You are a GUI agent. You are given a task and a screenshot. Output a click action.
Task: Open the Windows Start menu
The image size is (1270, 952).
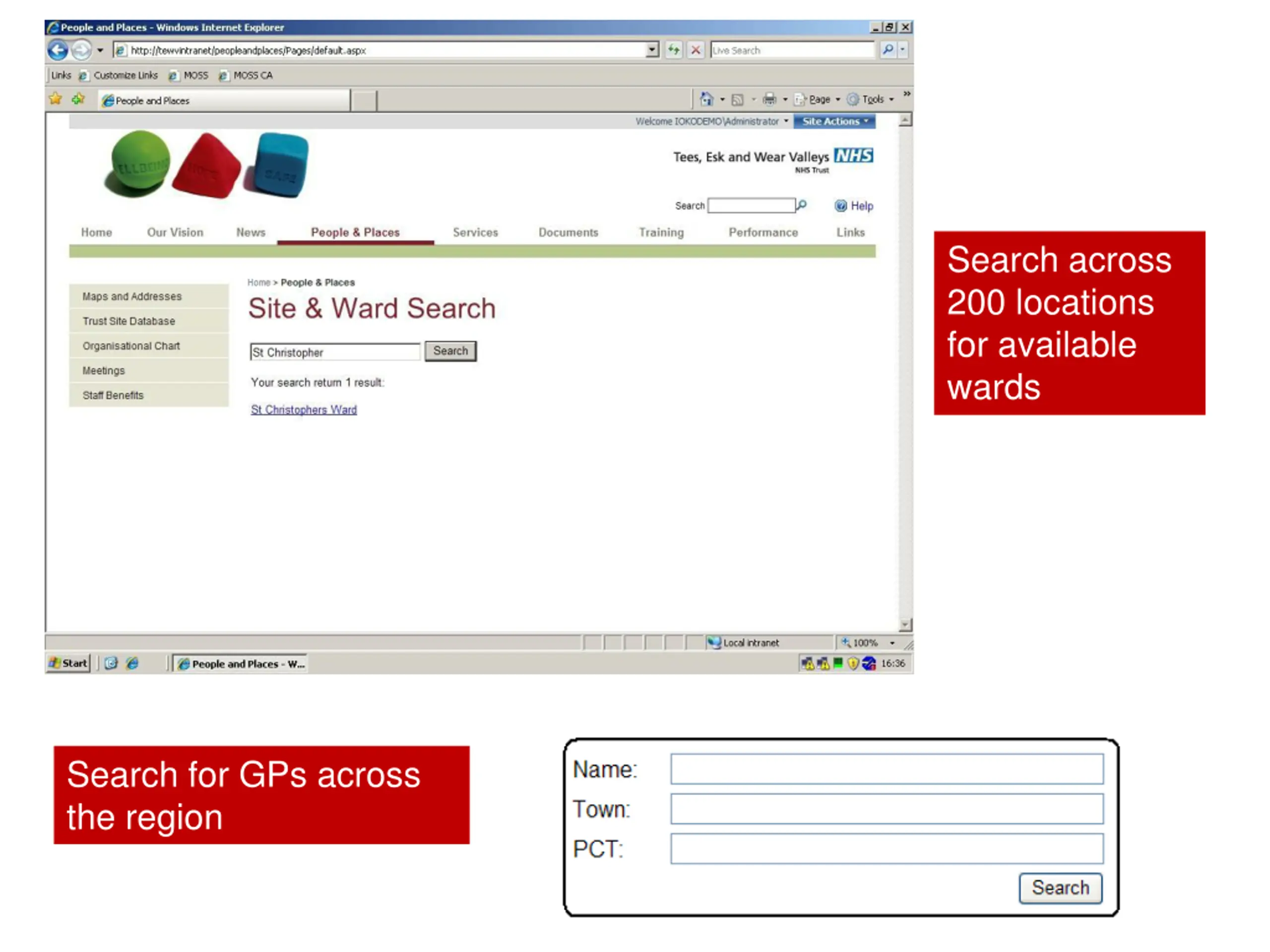point(68,663)
